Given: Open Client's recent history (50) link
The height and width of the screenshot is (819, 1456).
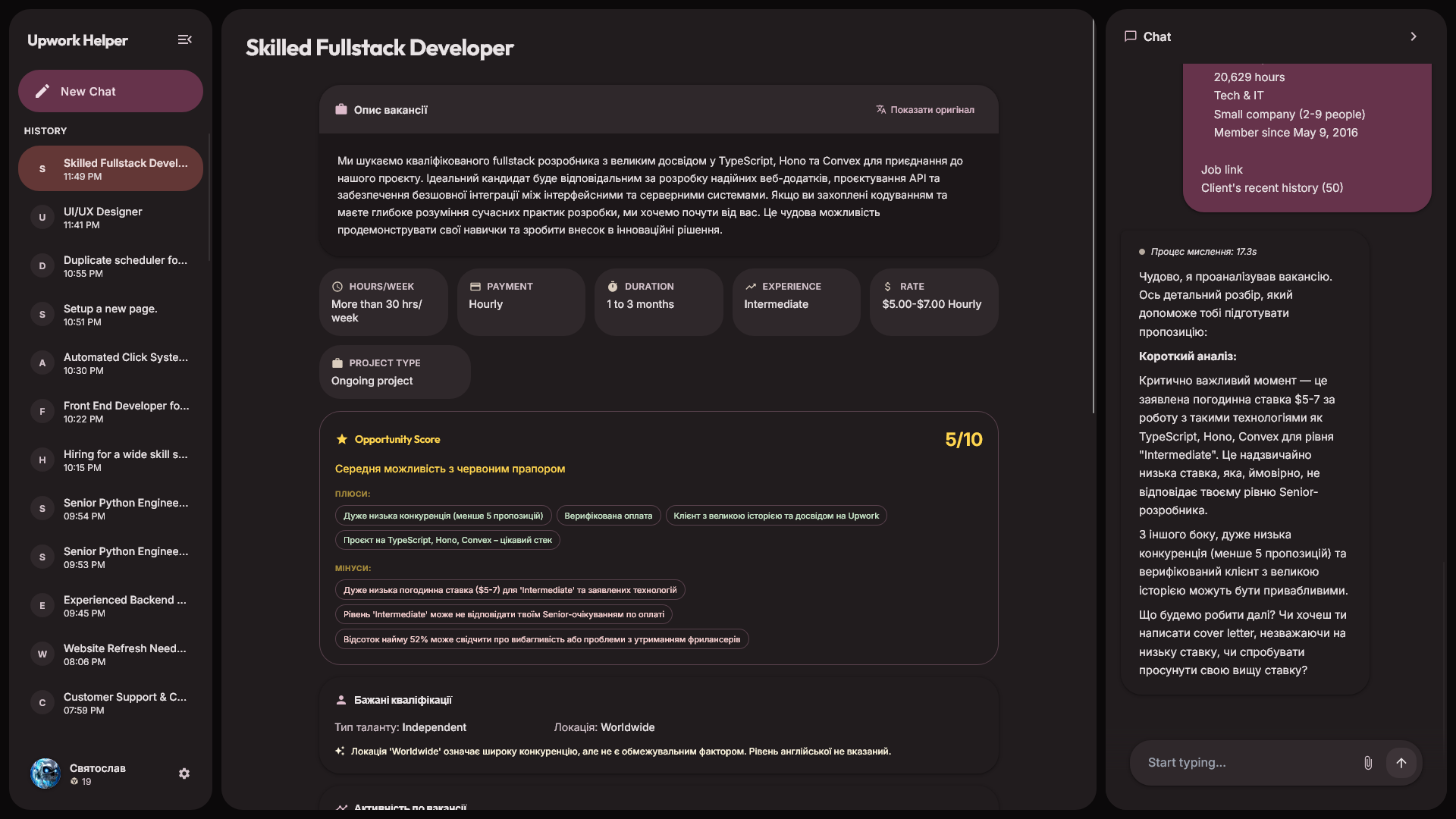Looking at the screenshot, I should click(1272, 188).
